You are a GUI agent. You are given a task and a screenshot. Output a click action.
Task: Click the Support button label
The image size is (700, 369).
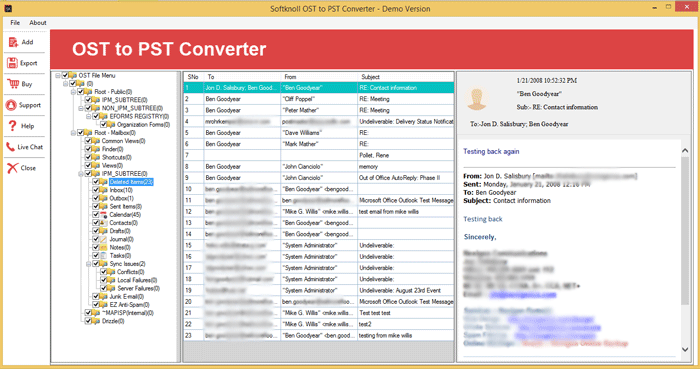(x=29, y=105)
